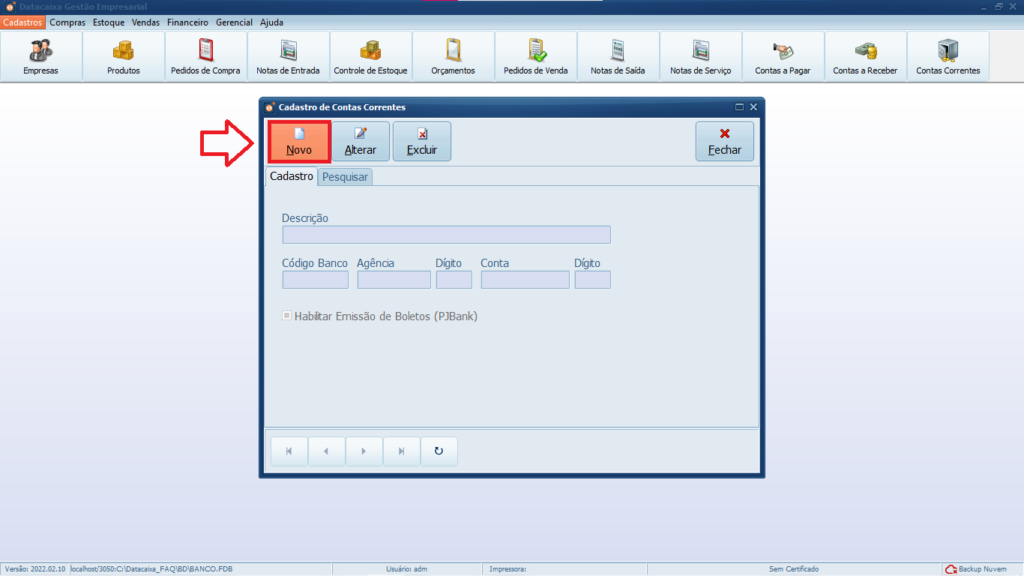The image size is (1024, 576).
Task: Open the Empresas module
Action: (41, 57)
